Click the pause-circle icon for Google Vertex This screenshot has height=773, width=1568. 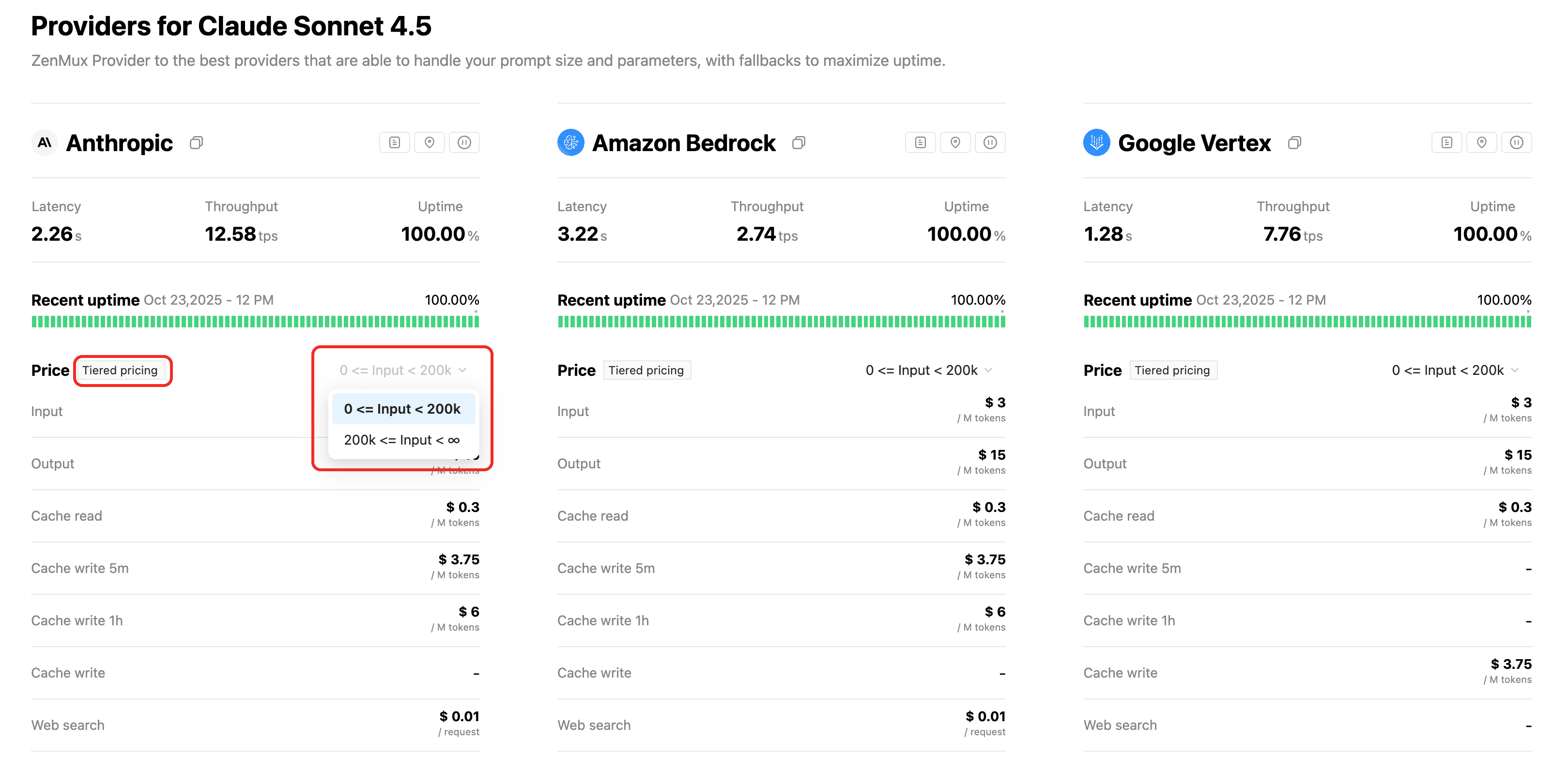pyautogui.click(x=1516, y=142)
